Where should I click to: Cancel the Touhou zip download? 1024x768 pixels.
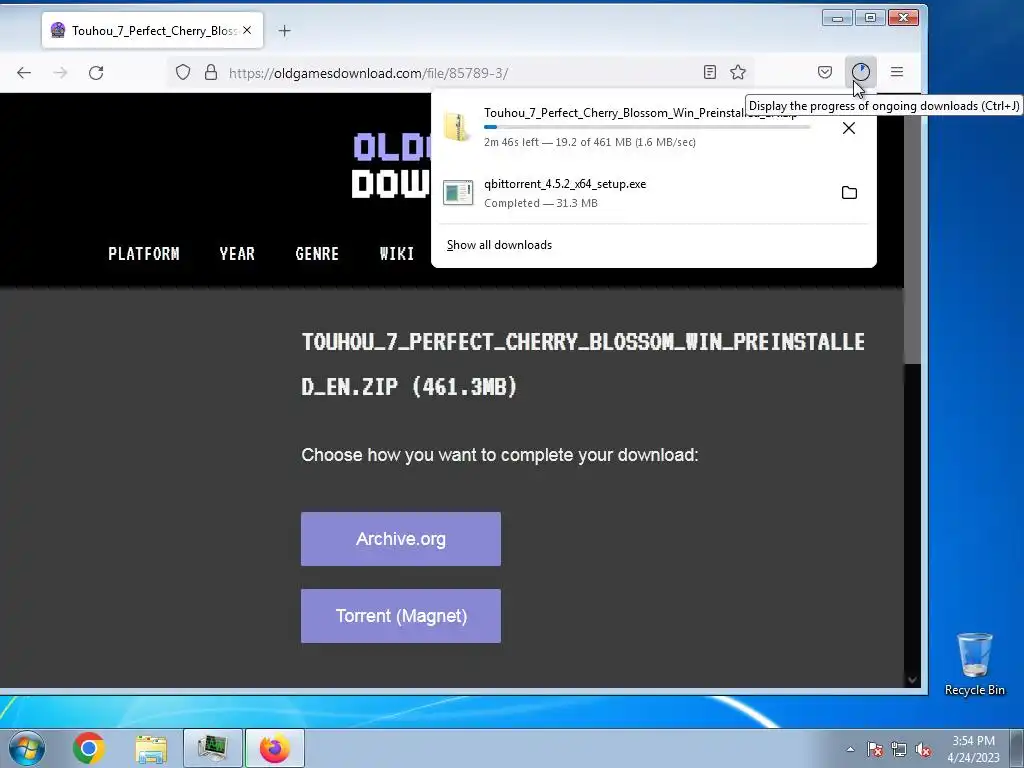tap(848, 128)
